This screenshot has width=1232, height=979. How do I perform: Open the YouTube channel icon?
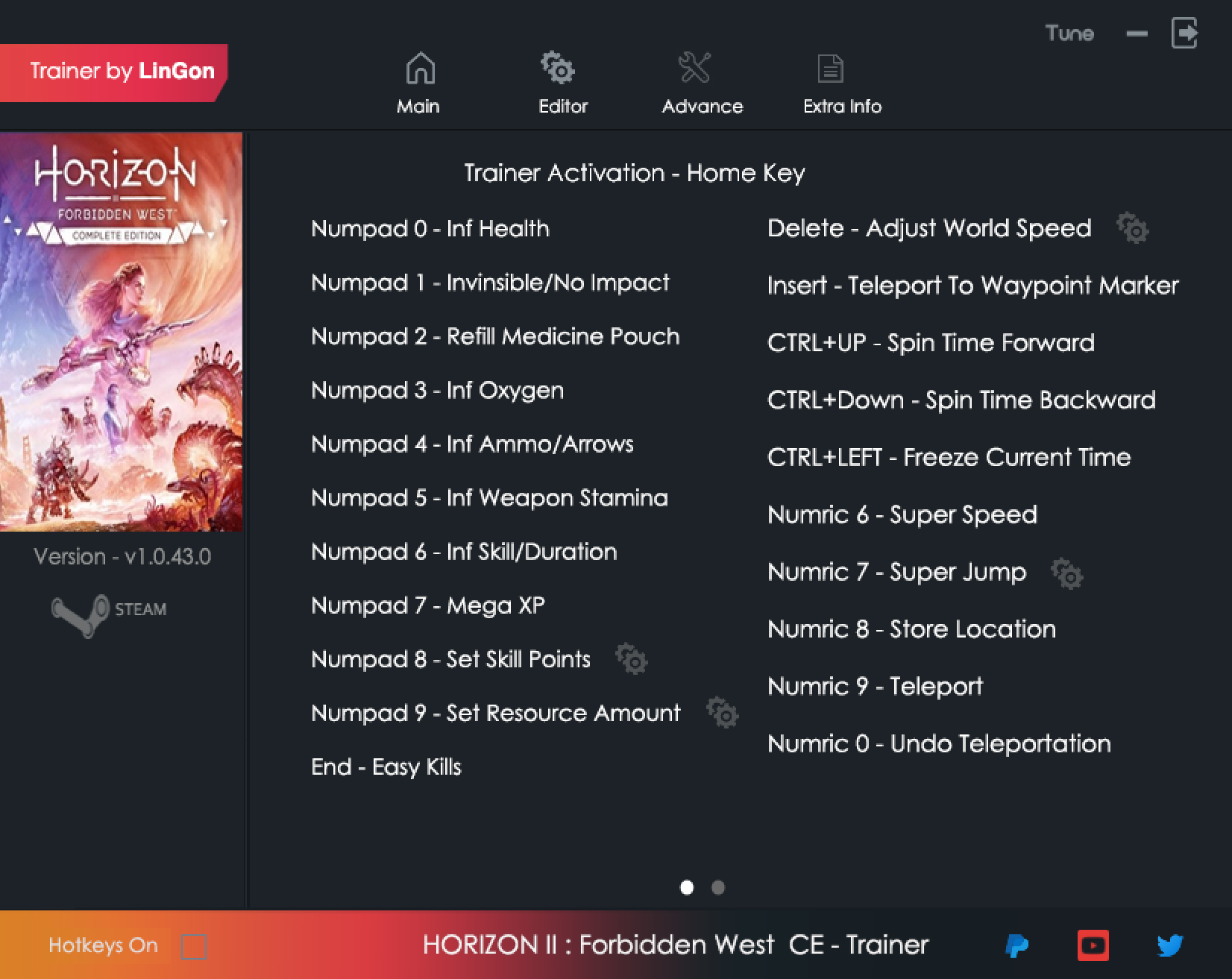pos(1093,945)
